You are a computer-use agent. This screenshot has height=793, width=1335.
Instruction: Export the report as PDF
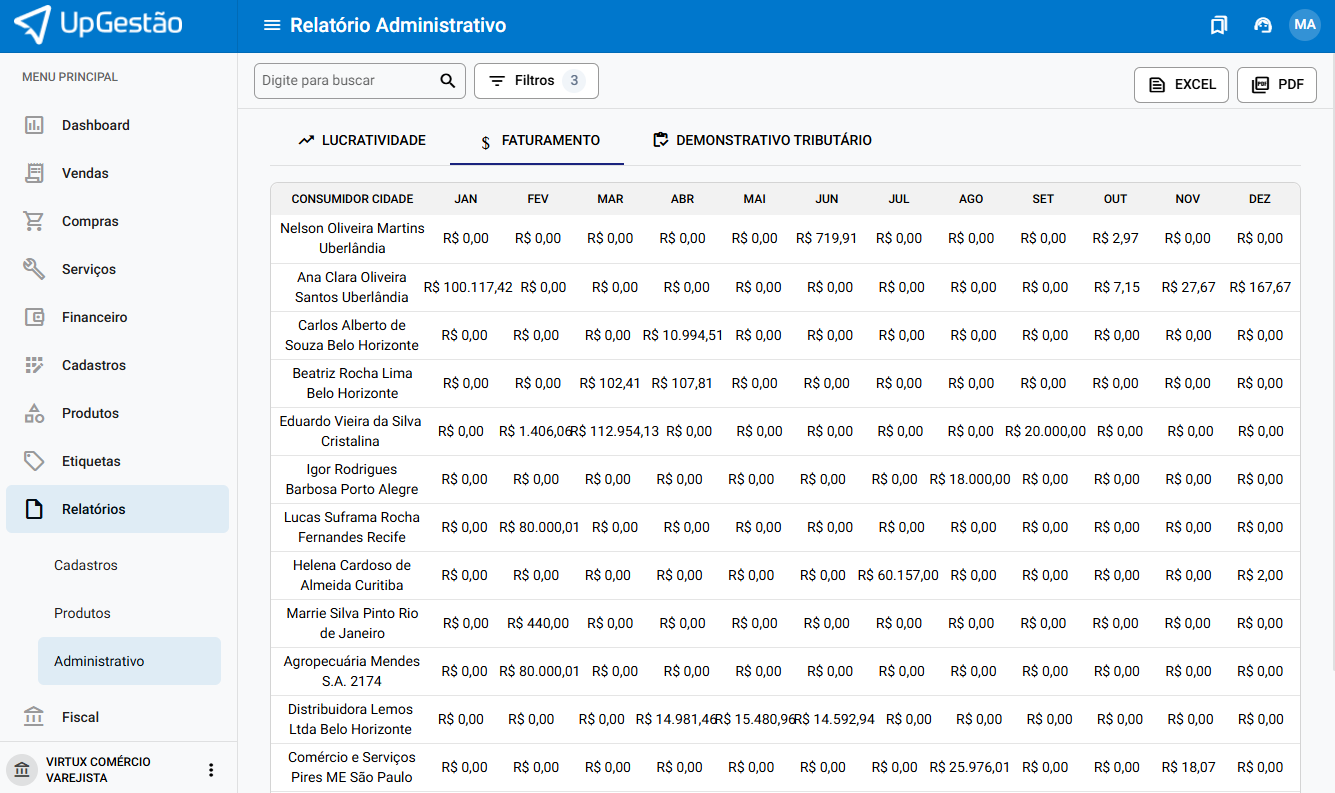pos(1276,85)
